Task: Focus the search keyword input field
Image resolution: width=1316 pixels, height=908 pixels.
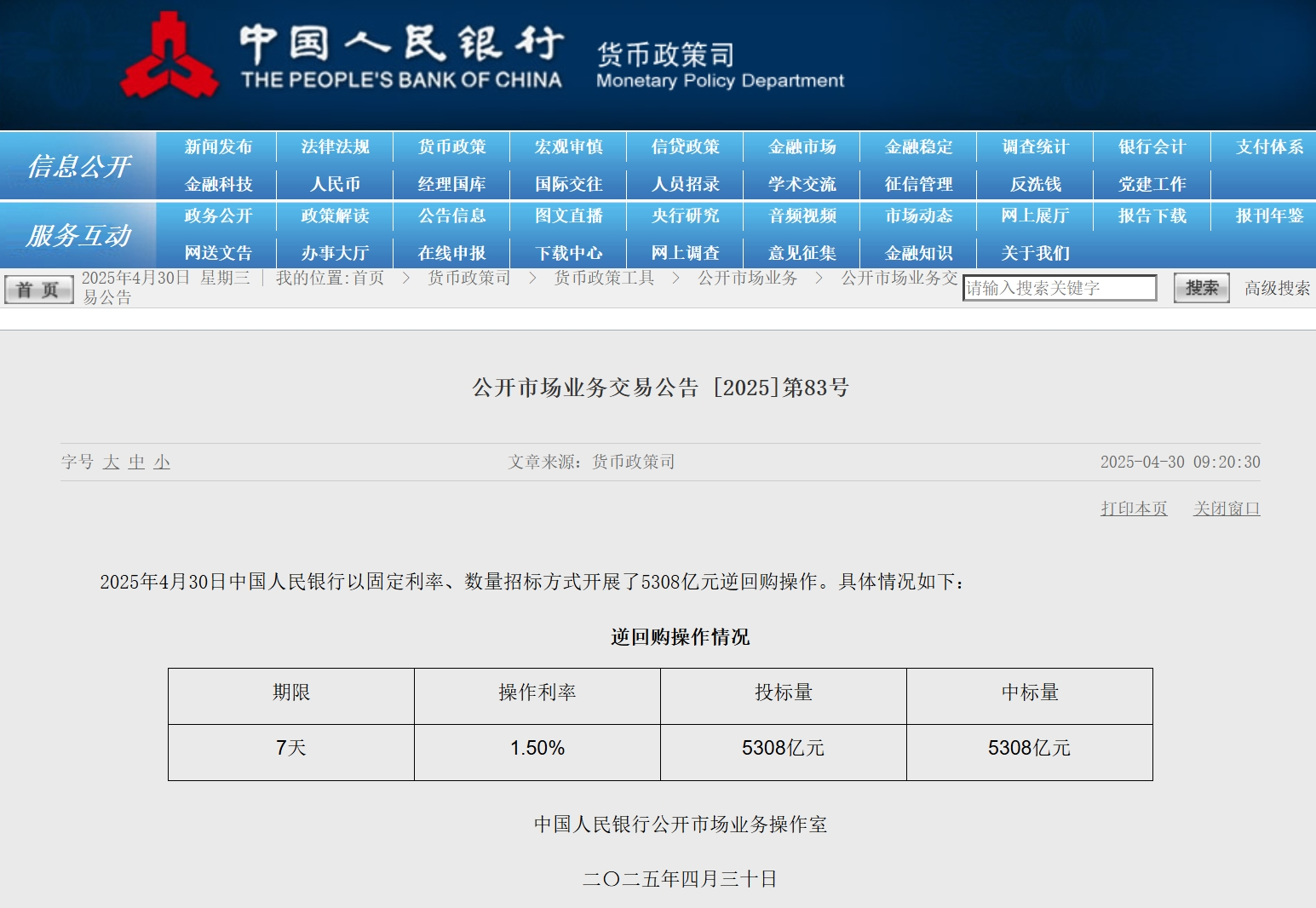Action: point(1059,288)
